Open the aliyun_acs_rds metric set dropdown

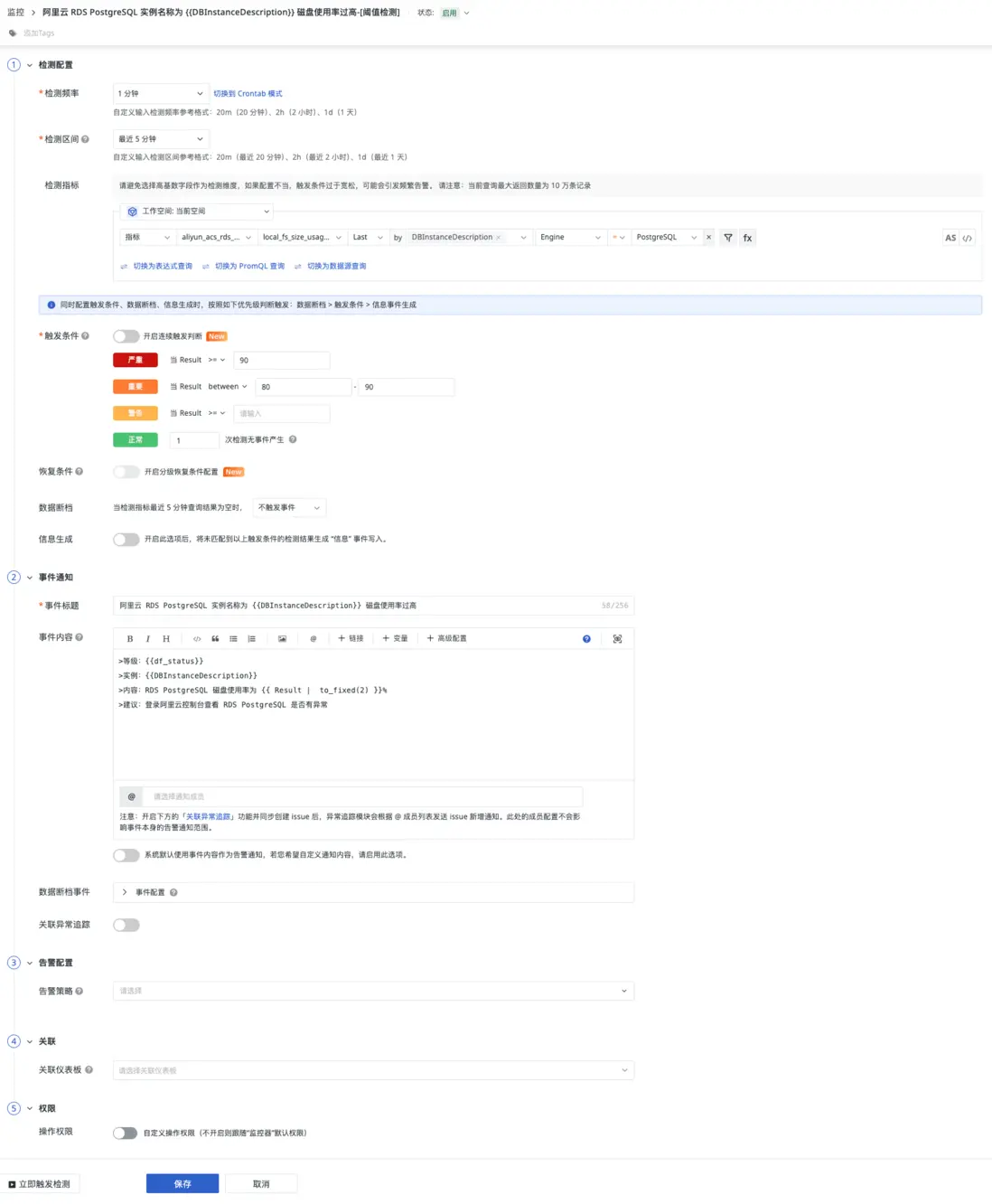[x=216, y=238]
